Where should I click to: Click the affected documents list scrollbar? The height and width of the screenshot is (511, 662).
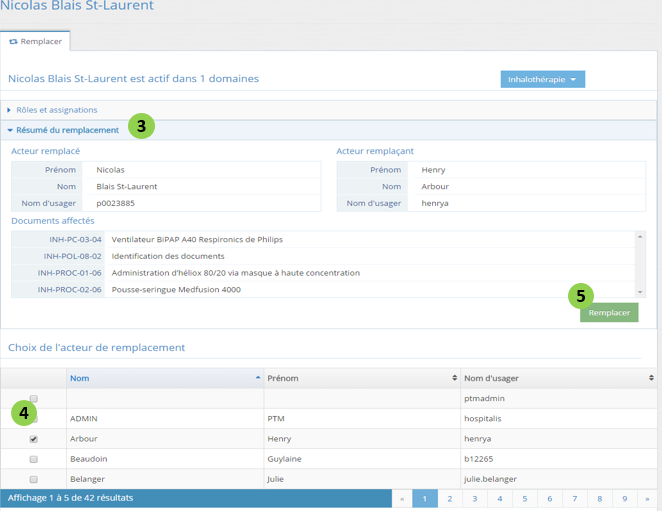click(641, 264)
